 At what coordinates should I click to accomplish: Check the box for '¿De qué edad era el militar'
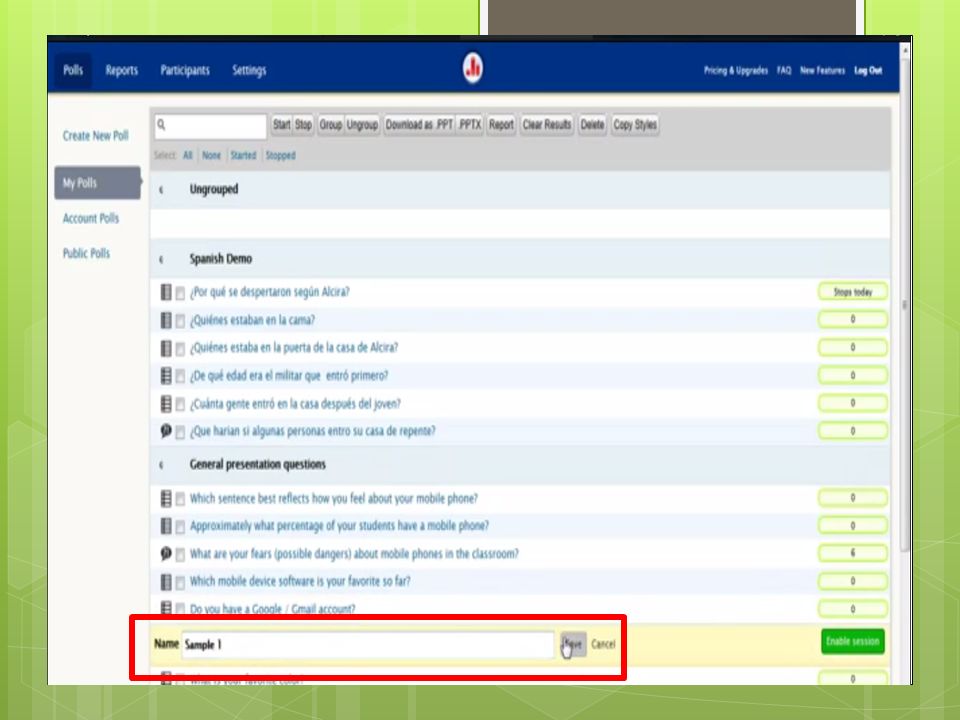180,377
